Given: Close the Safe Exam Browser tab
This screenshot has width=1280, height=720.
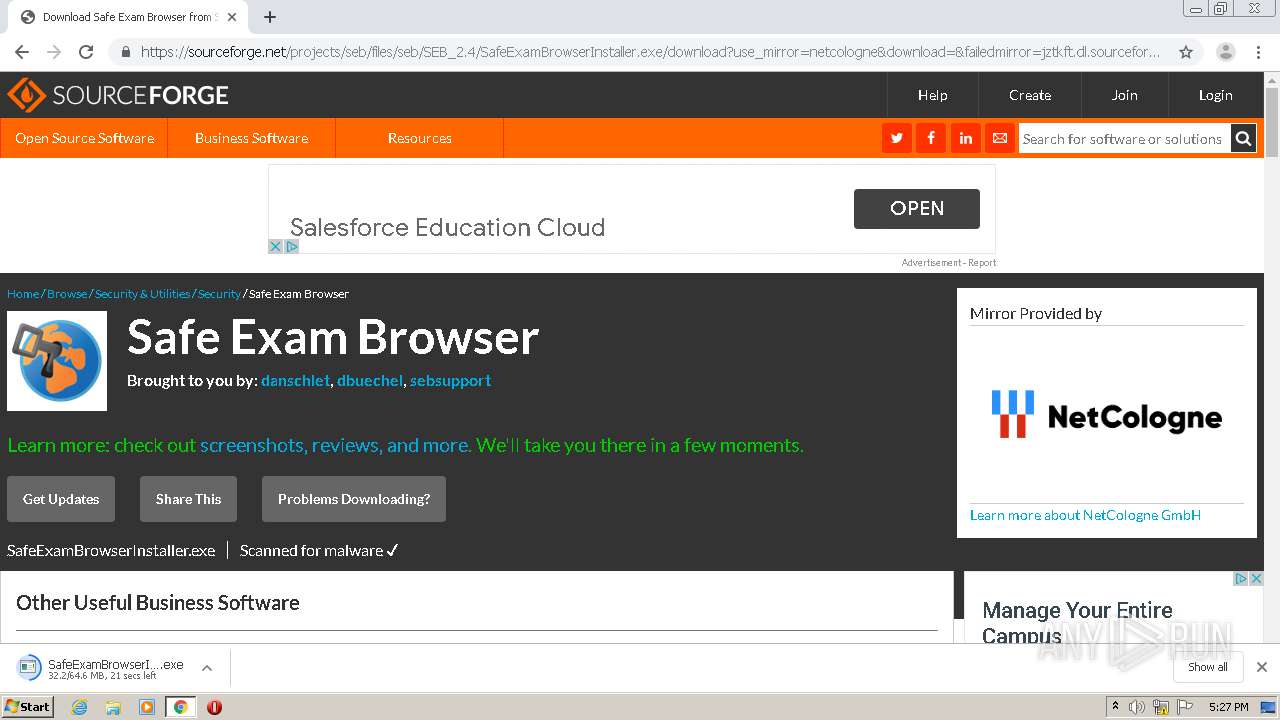Looking at the screenshot, I should pyautogui.click(x=232, y=17).
